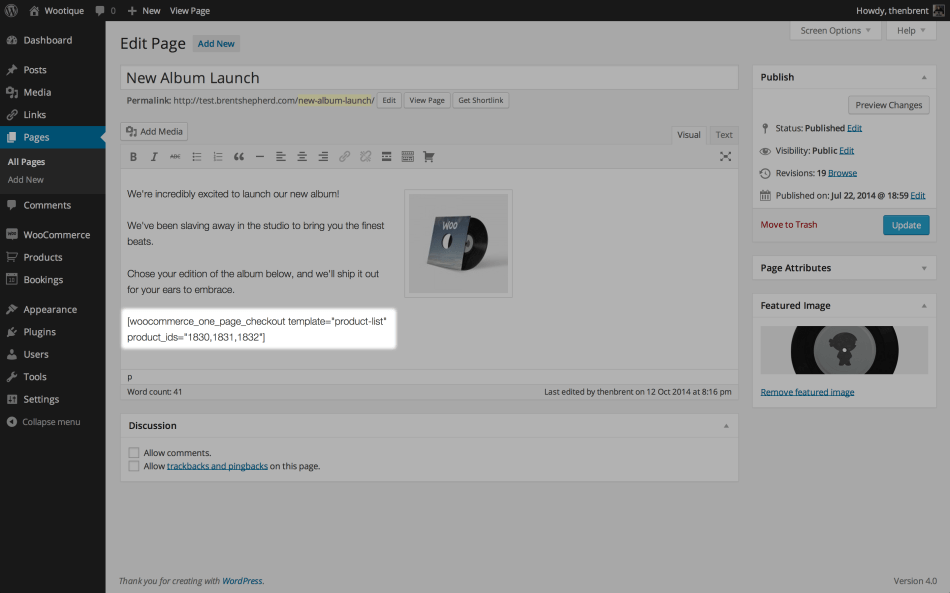Enable the Allow comments checkbox
The width and height of the screenshot is (950, 593).
click(134, 452)
